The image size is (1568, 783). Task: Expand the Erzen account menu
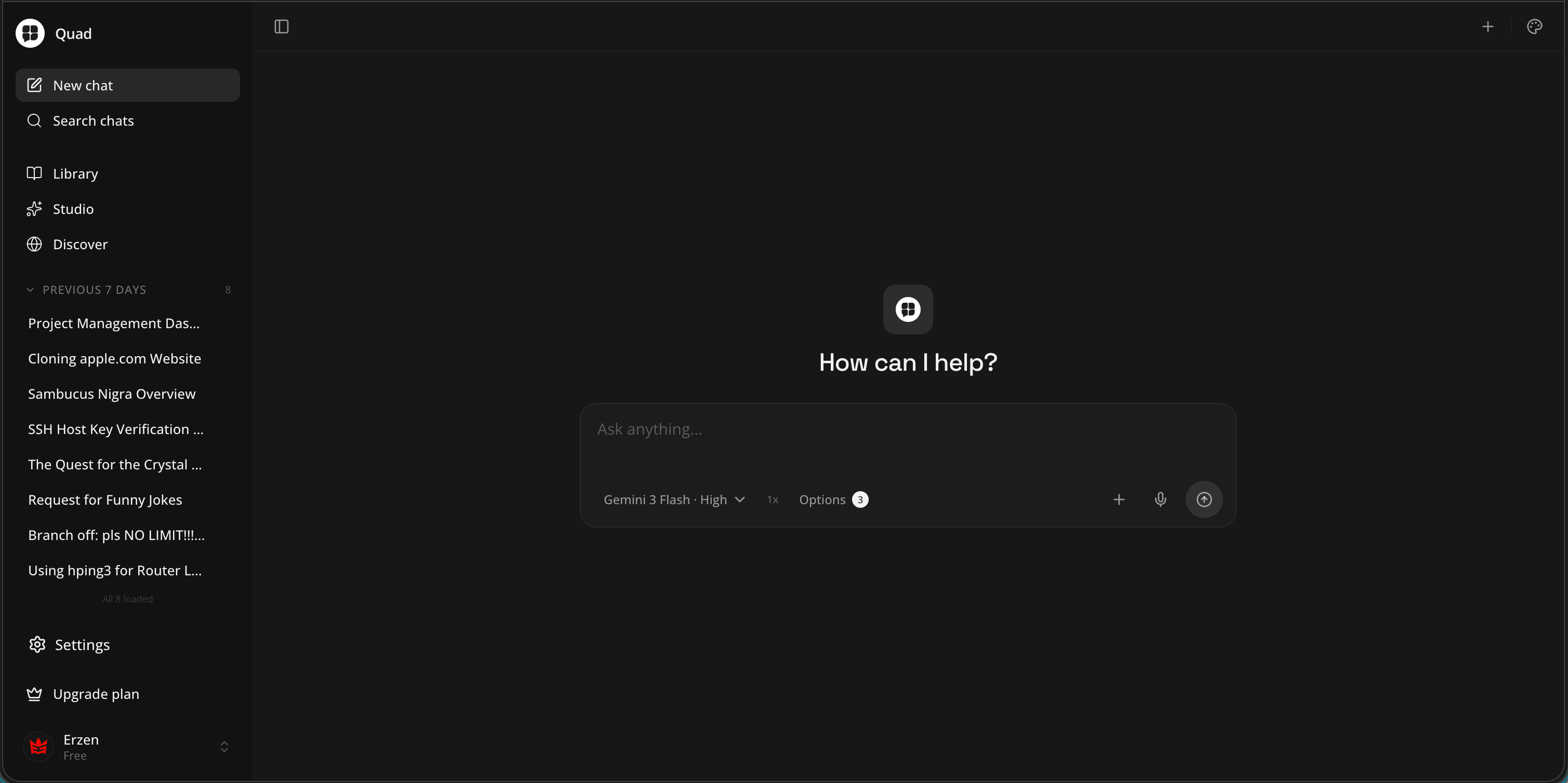point(224,747)
